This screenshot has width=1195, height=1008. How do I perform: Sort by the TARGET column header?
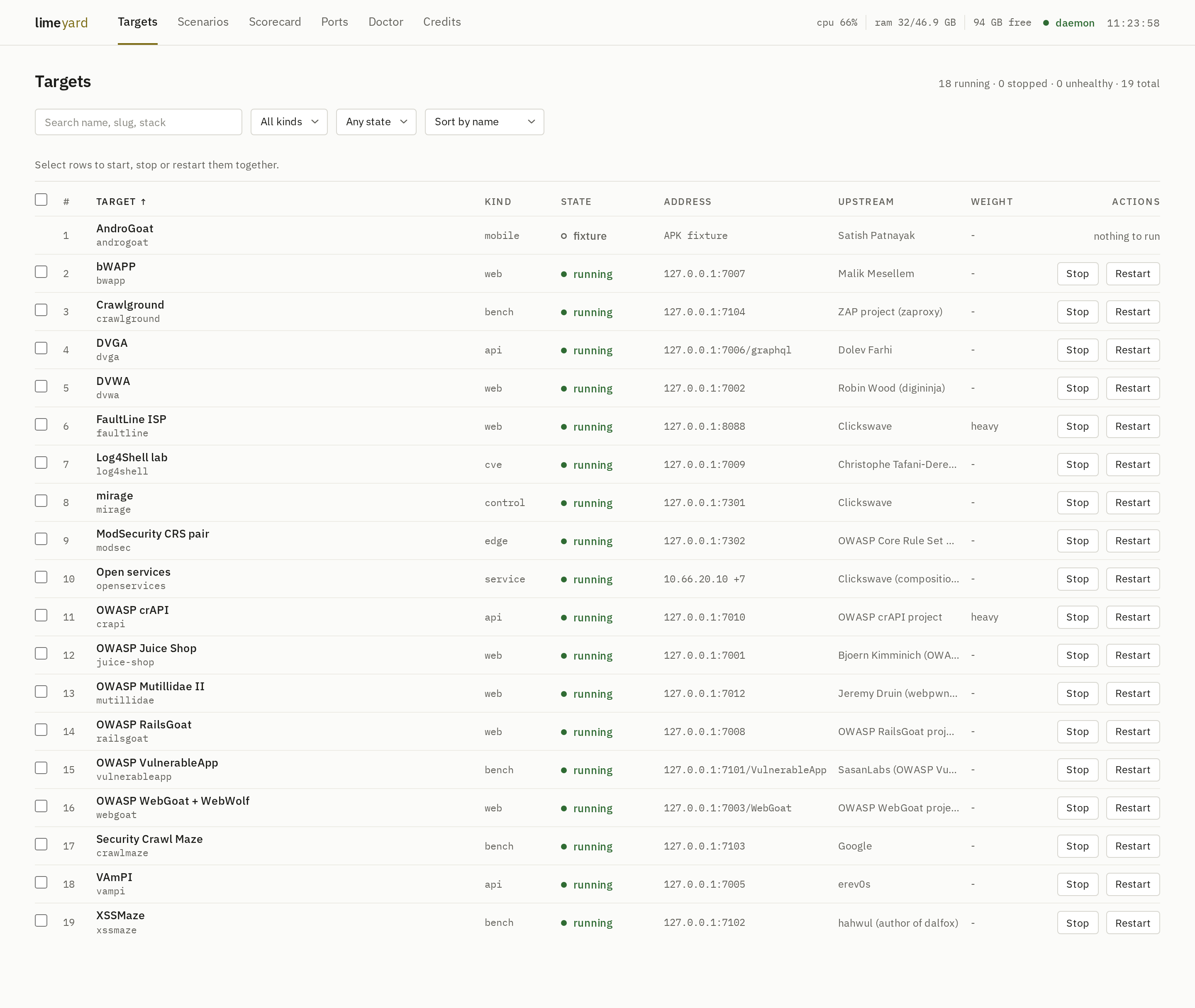[x=121, y=202]
